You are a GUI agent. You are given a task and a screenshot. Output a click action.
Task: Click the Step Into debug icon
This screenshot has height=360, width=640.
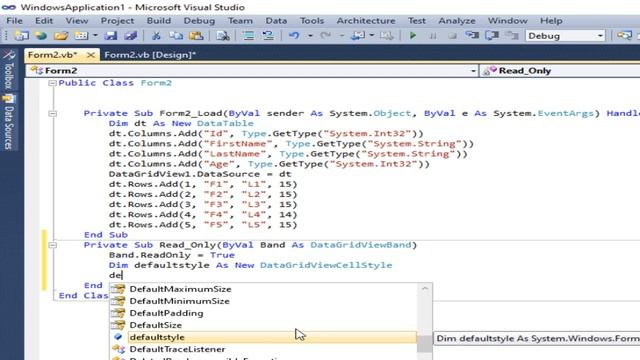472,36
